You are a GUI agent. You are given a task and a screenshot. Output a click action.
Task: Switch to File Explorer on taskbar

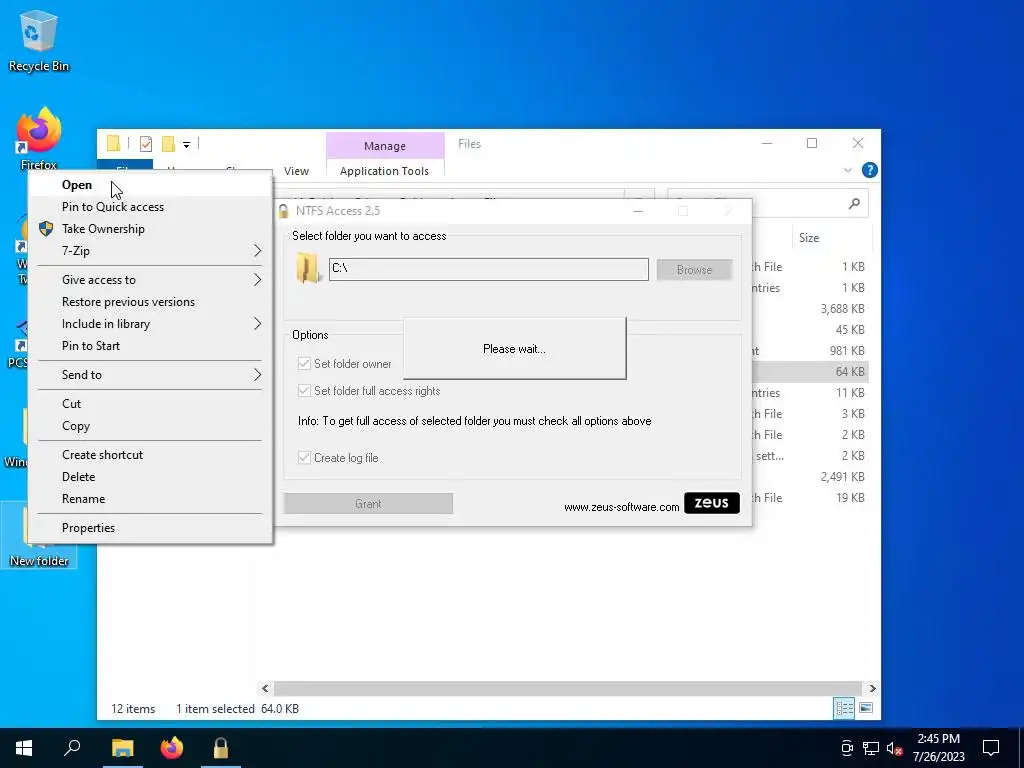click(x=122, y=748)
